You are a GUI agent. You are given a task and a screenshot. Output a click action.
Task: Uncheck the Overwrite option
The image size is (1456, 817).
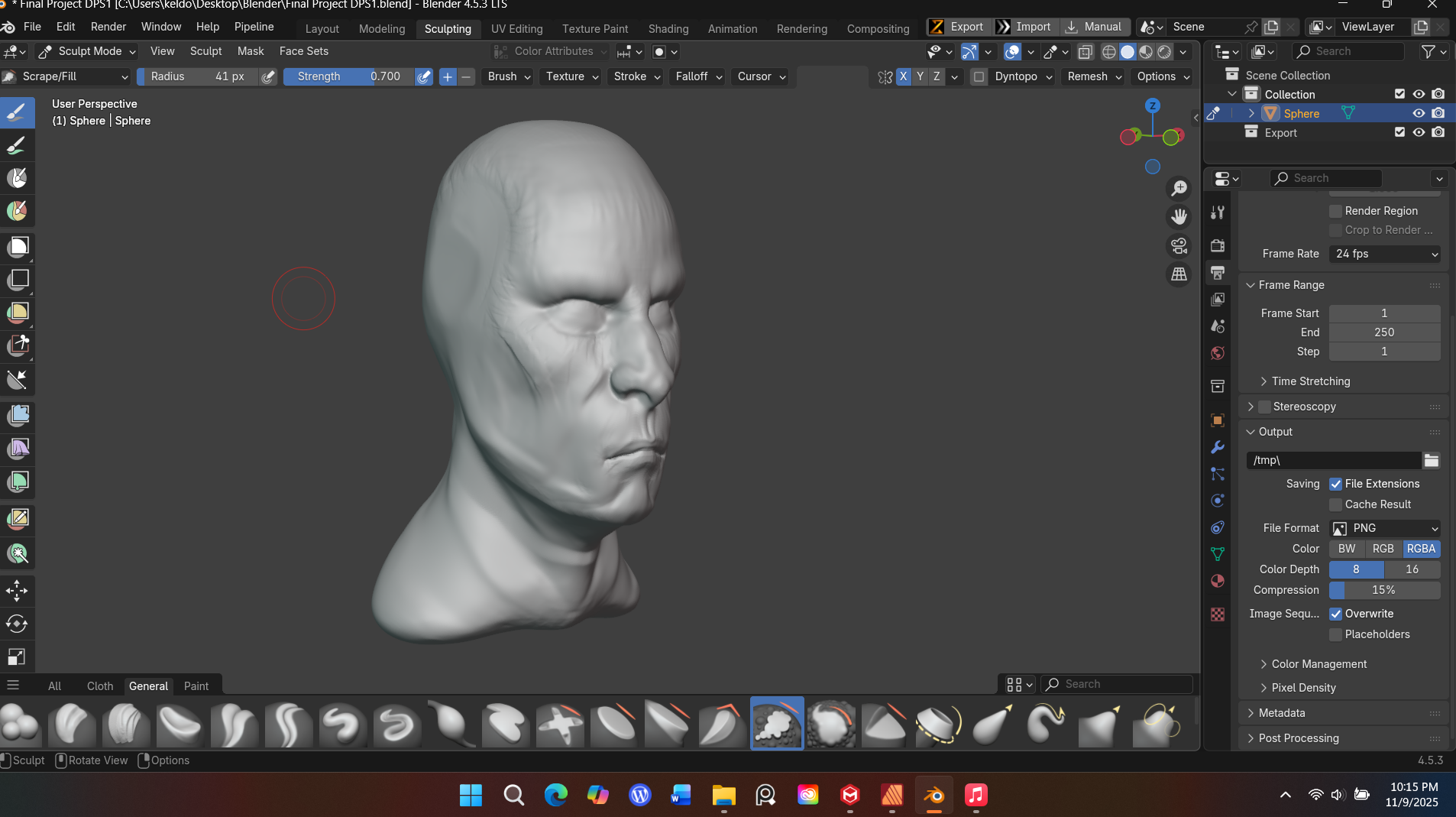point(1336,614)
